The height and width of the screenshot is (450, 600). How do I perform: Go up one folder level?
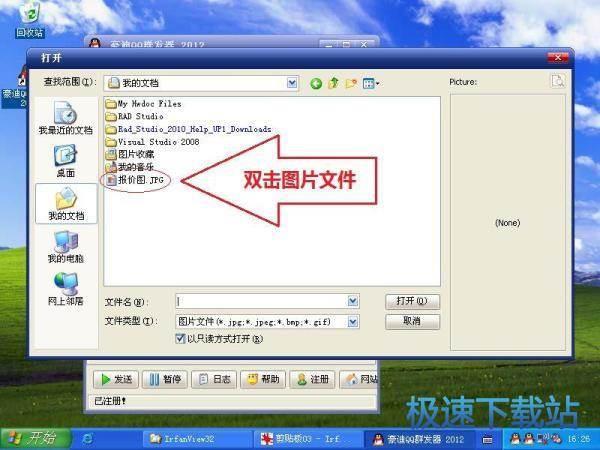pos(334,83)
